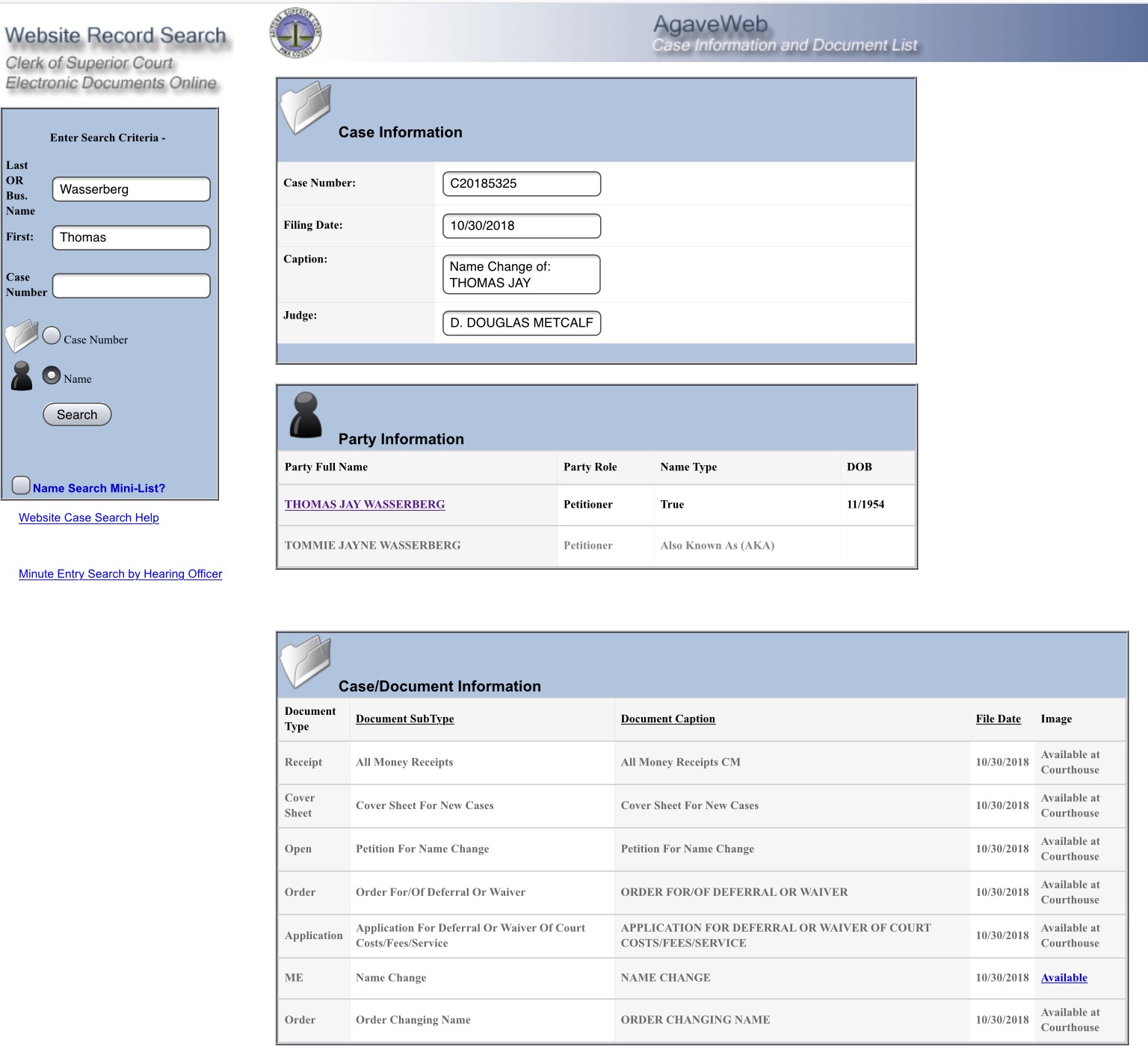Open Minute Entry Search by Hearing Officer

pos(120,573)
